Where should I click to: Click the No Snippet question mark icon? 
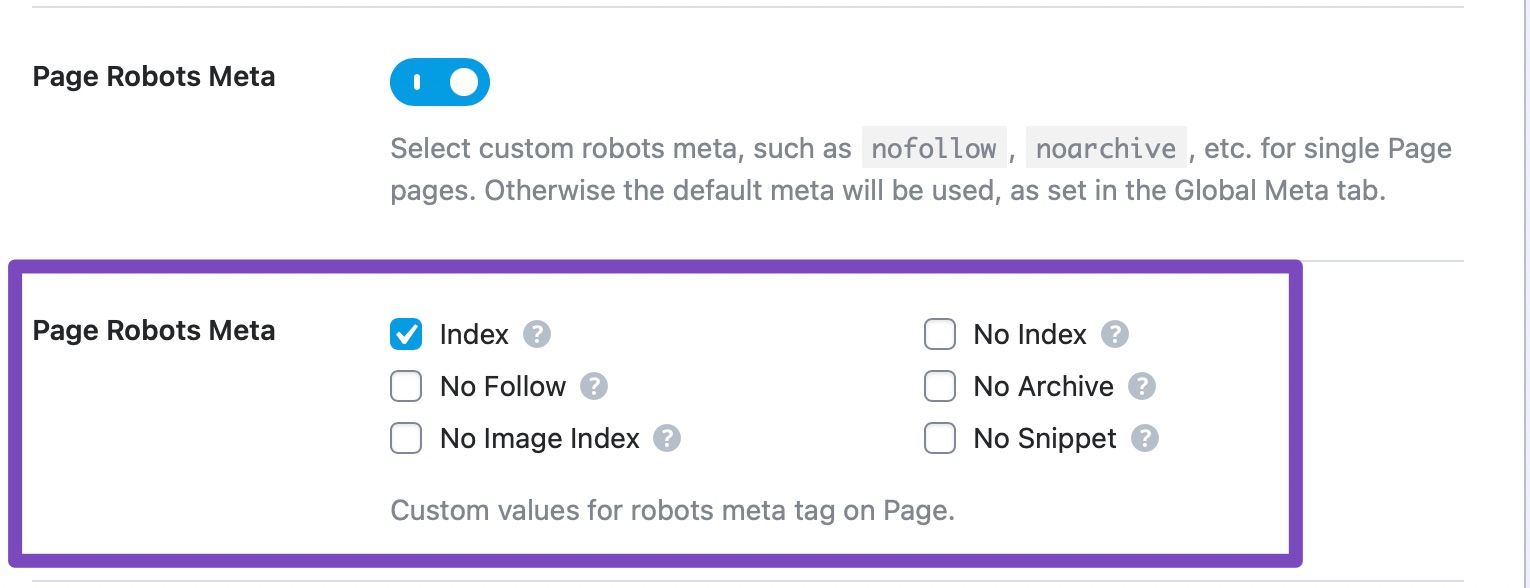click(1146, 438)
